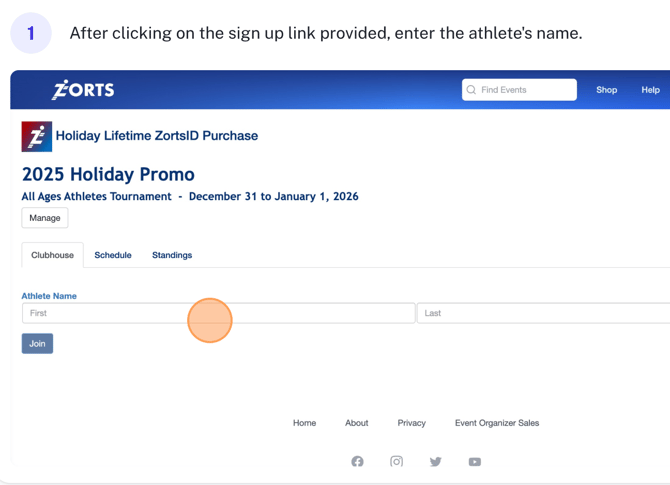670x485 pixels.
Task: Select the Clubhouse tab
Action: 52,255
